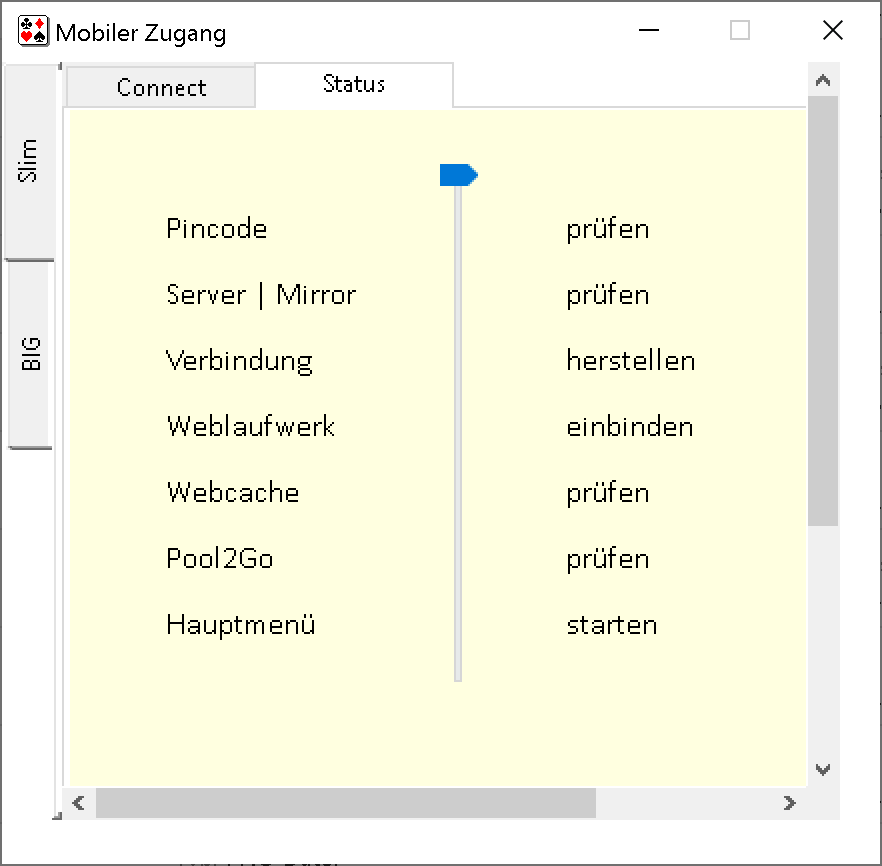Click the vertical scrollbar thumb

[823, 310]
